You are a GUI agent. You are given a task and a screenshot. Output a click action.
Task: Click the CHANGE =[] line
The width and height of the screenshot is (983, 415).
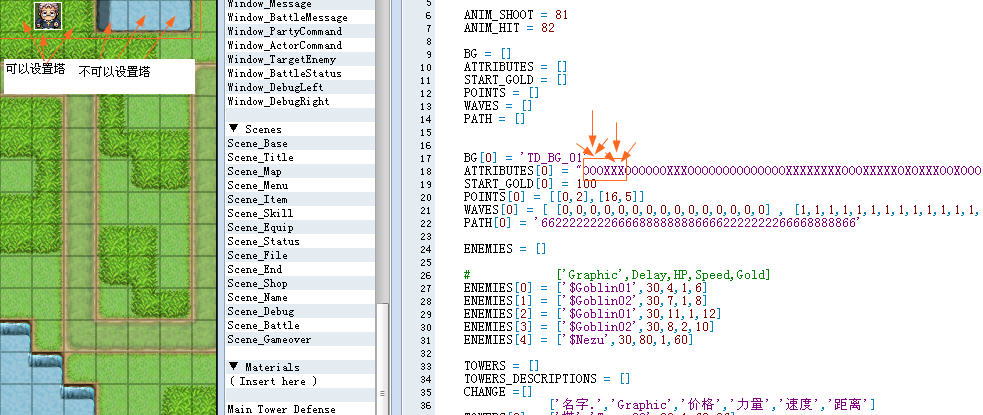pos(498,392)
